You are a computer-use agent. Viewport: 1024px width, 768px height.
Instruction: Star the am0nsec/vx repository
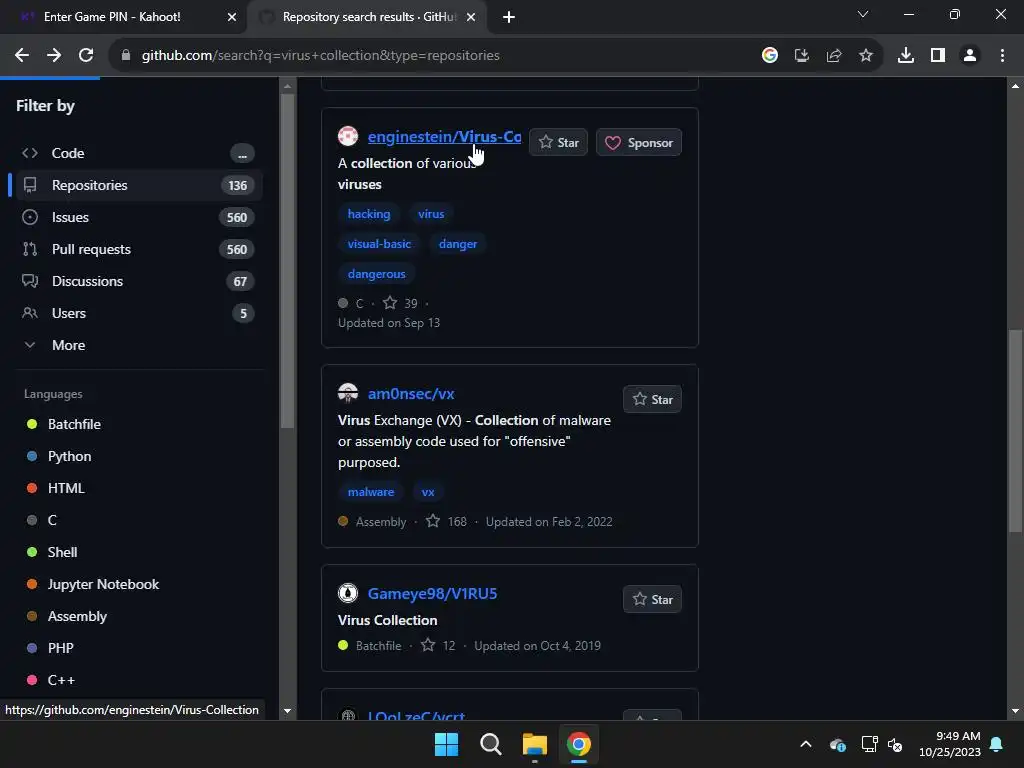[652, 399]
